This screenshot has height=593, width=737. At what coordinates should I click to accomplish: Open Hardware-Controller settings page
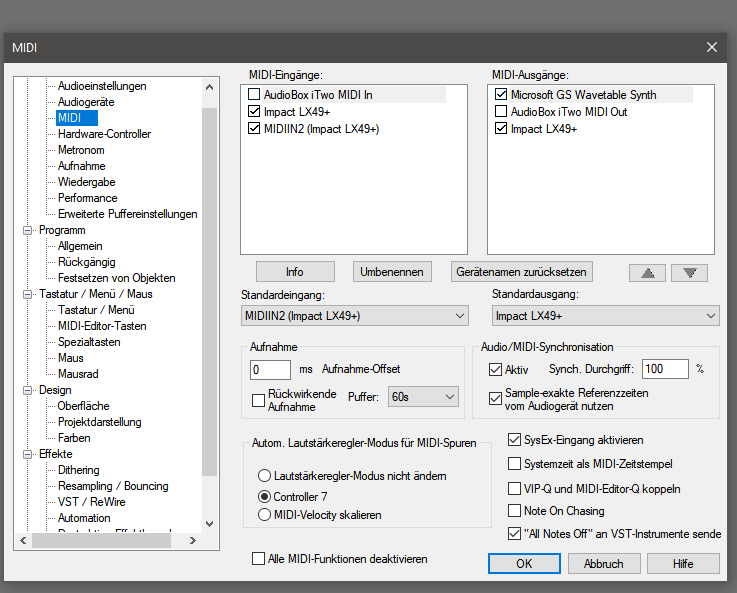(x=104, y=134)
